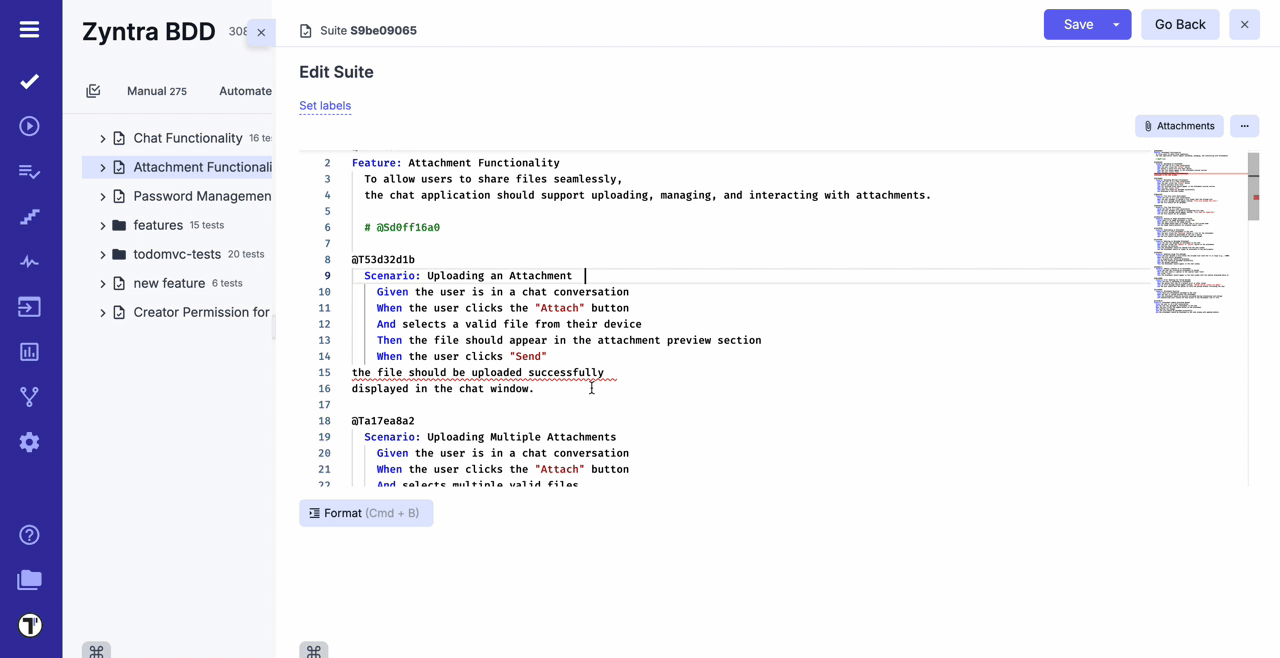Open the Settings gear icon in sidebar
This screenshot has height=658, width=1280.
click(x=29, y=442)
